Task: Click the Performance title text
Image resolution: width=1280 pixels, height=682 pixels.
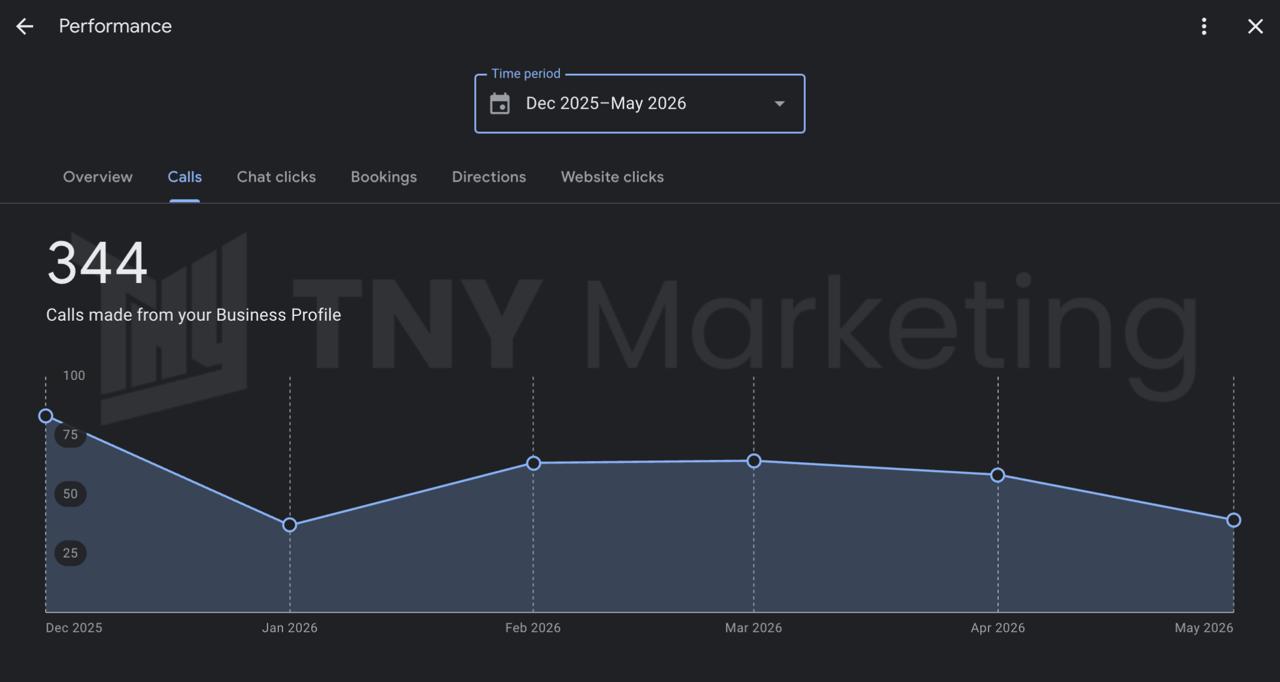Action: coord(115,26)
